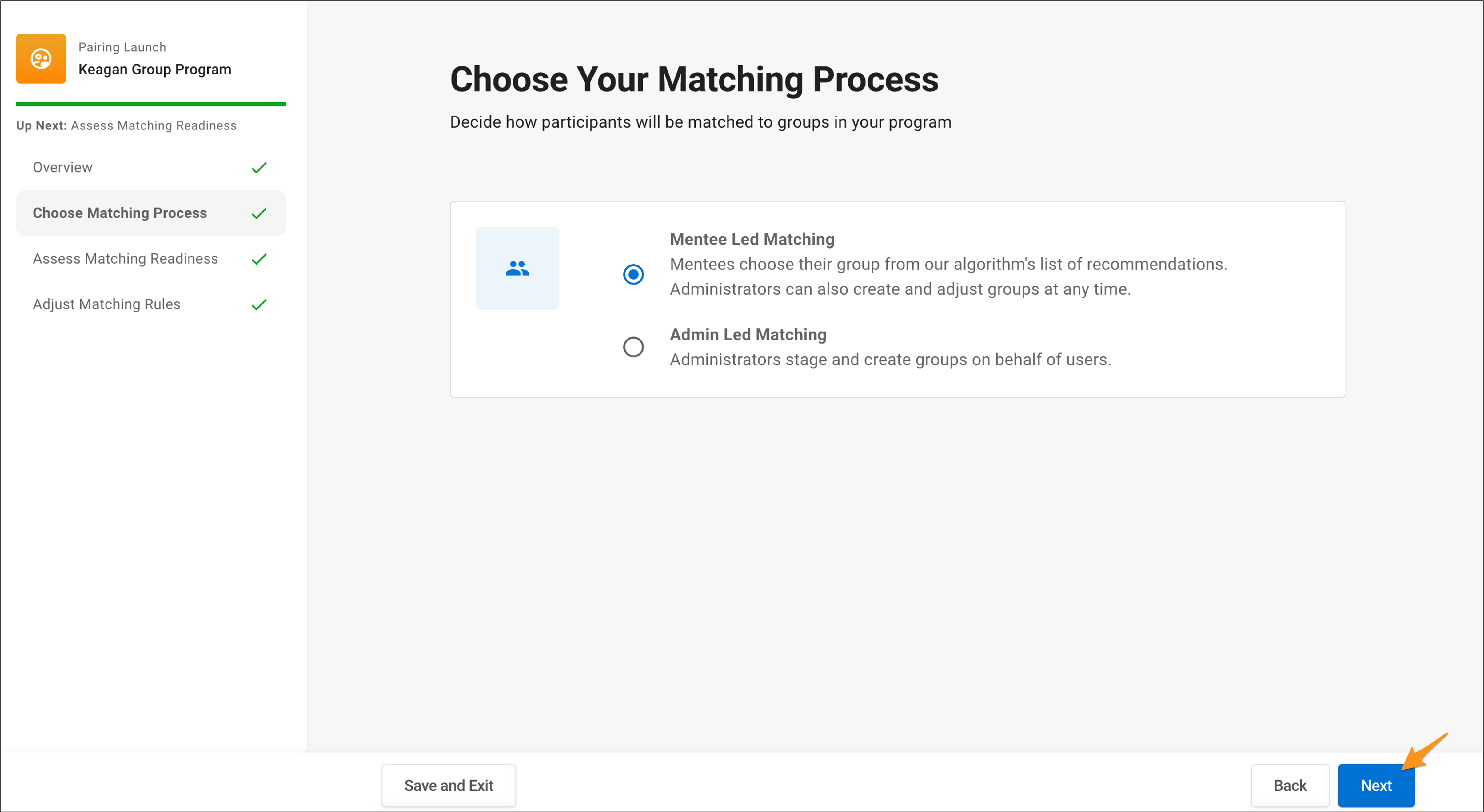
Task: Click the green progress bar under program name
Action: point(151,104)
